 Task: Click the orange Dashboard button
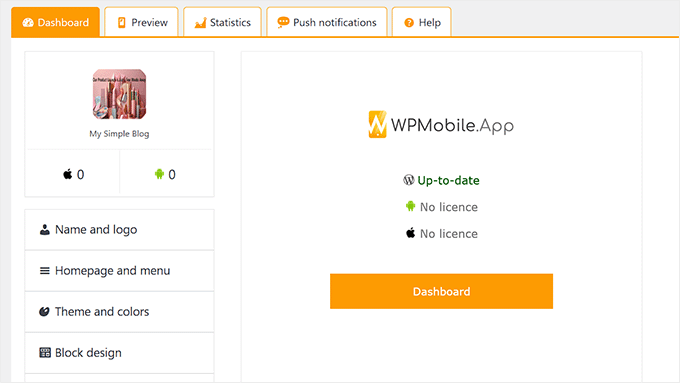pyautogui.click(x=441, y=291)
